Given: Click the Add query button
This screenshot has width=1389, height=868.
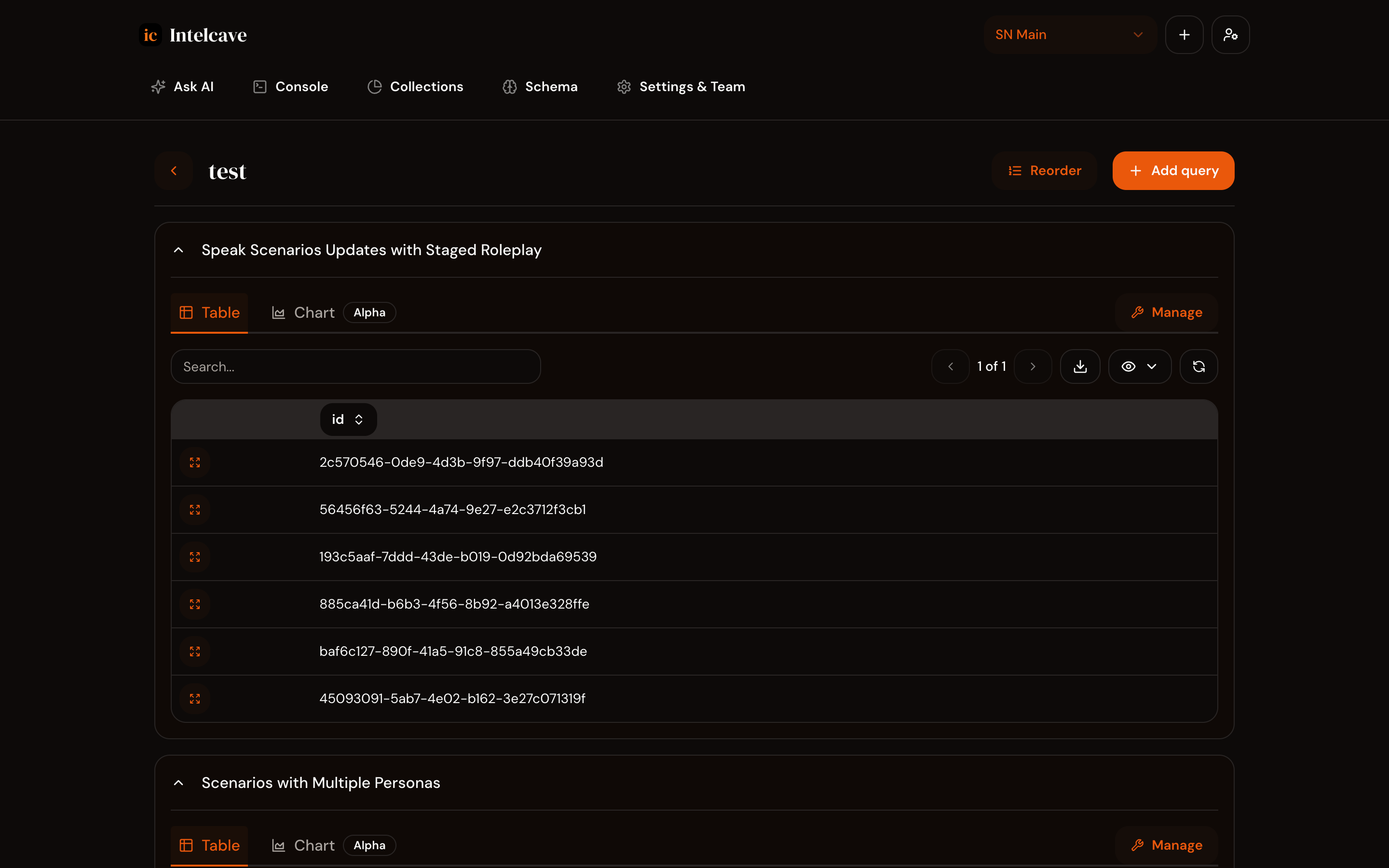Looking at the screenshot, I should (x=1172, y=171).
